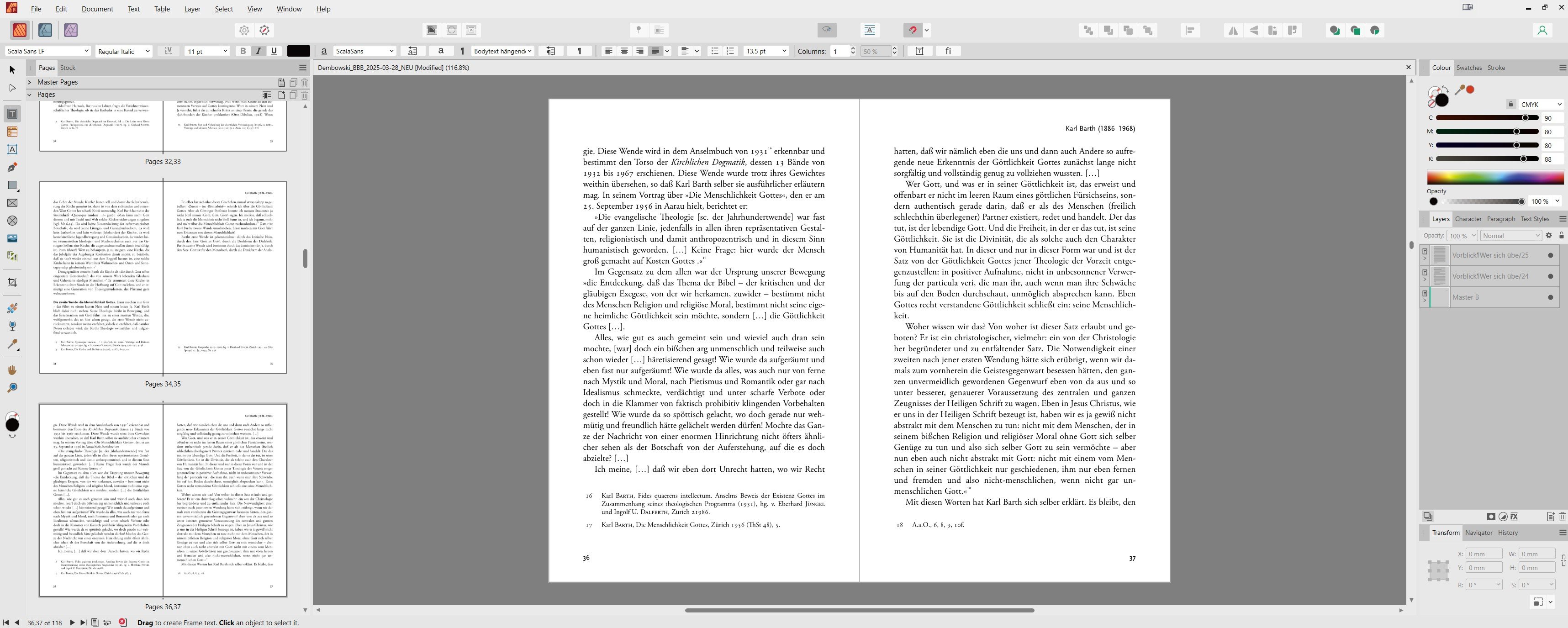This screenshot has width=1568, height=628.
Task: Switch to Publisher Persona
Action: 20,30
